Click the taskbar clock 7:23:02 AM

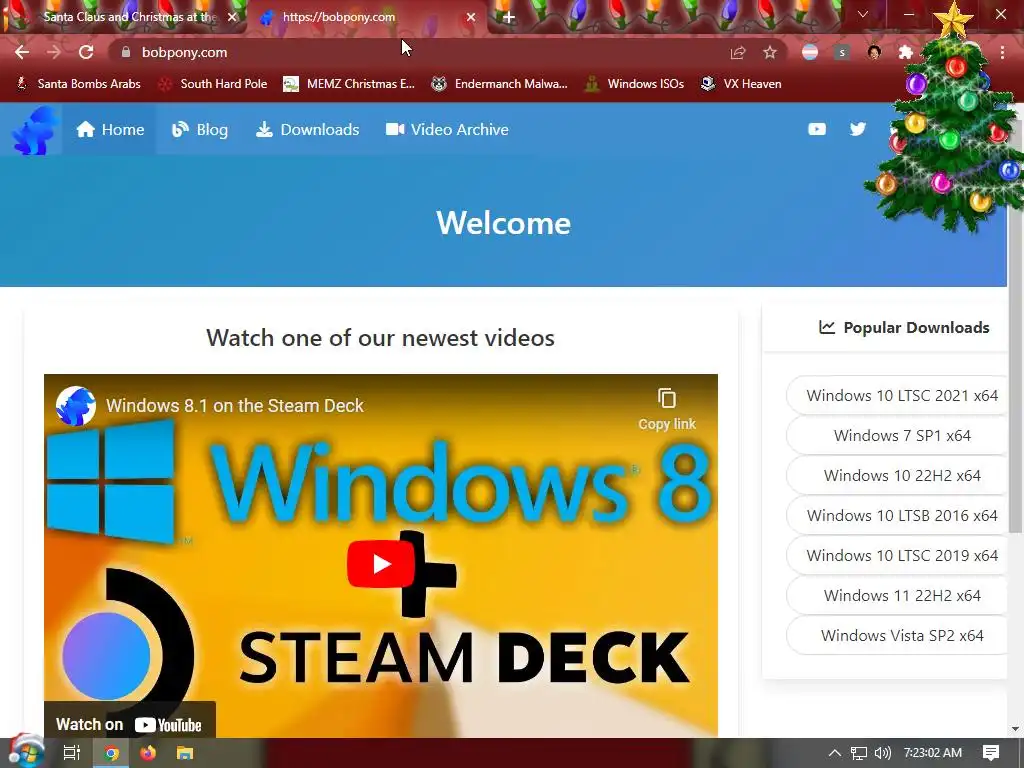point(933,753)
